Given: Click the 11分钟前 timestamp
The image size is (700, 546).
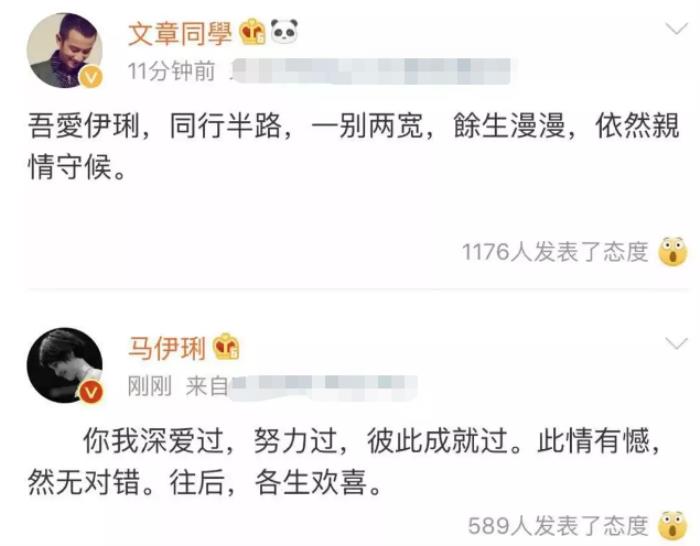Looking at the screenshot, I should [x=171, y=71].
